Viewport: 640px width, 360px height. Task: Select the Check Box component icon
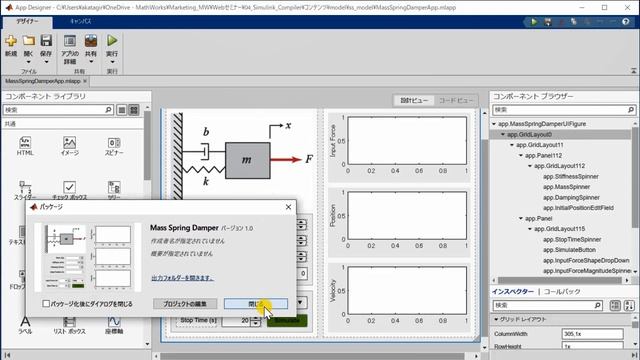point(69,187)
